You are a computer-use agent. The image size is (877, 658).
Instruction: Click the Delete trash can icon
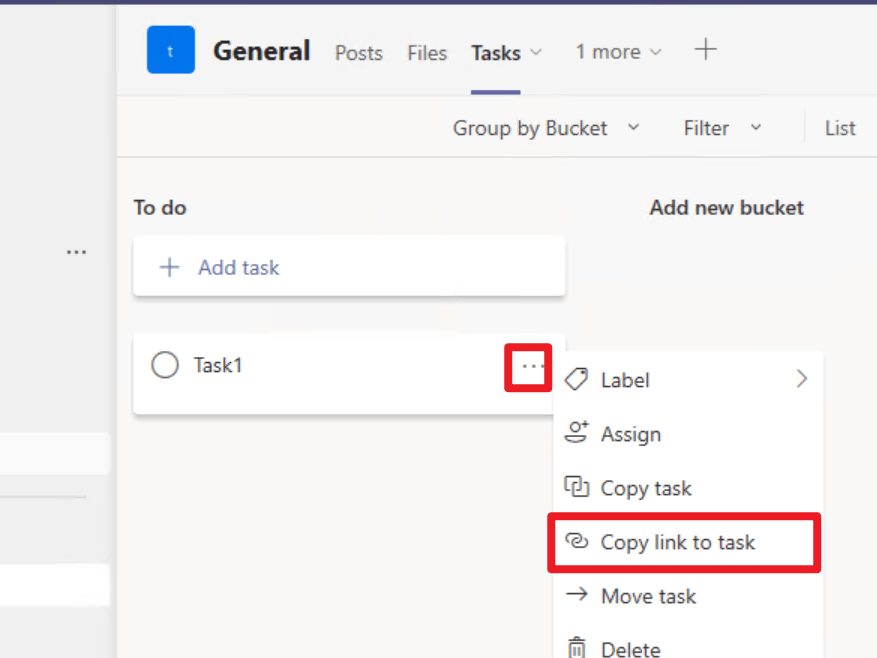click(576, 648)
